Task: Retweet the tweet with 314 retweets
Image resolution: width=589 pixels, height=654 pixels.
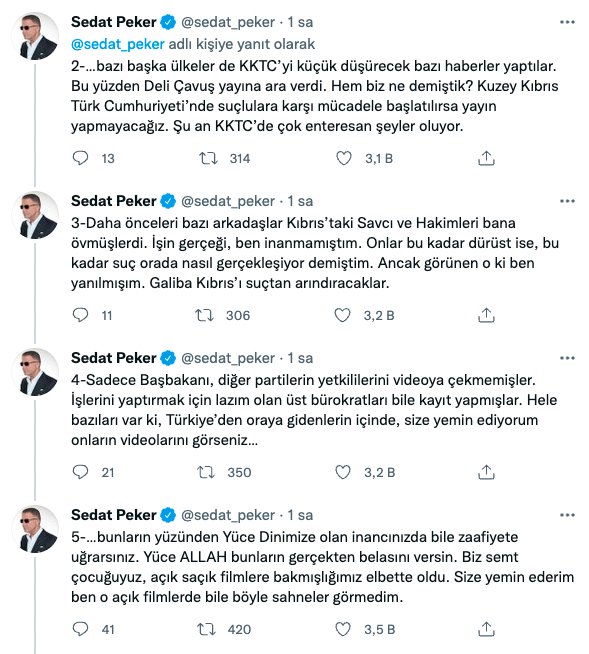Action: point(208,158)
